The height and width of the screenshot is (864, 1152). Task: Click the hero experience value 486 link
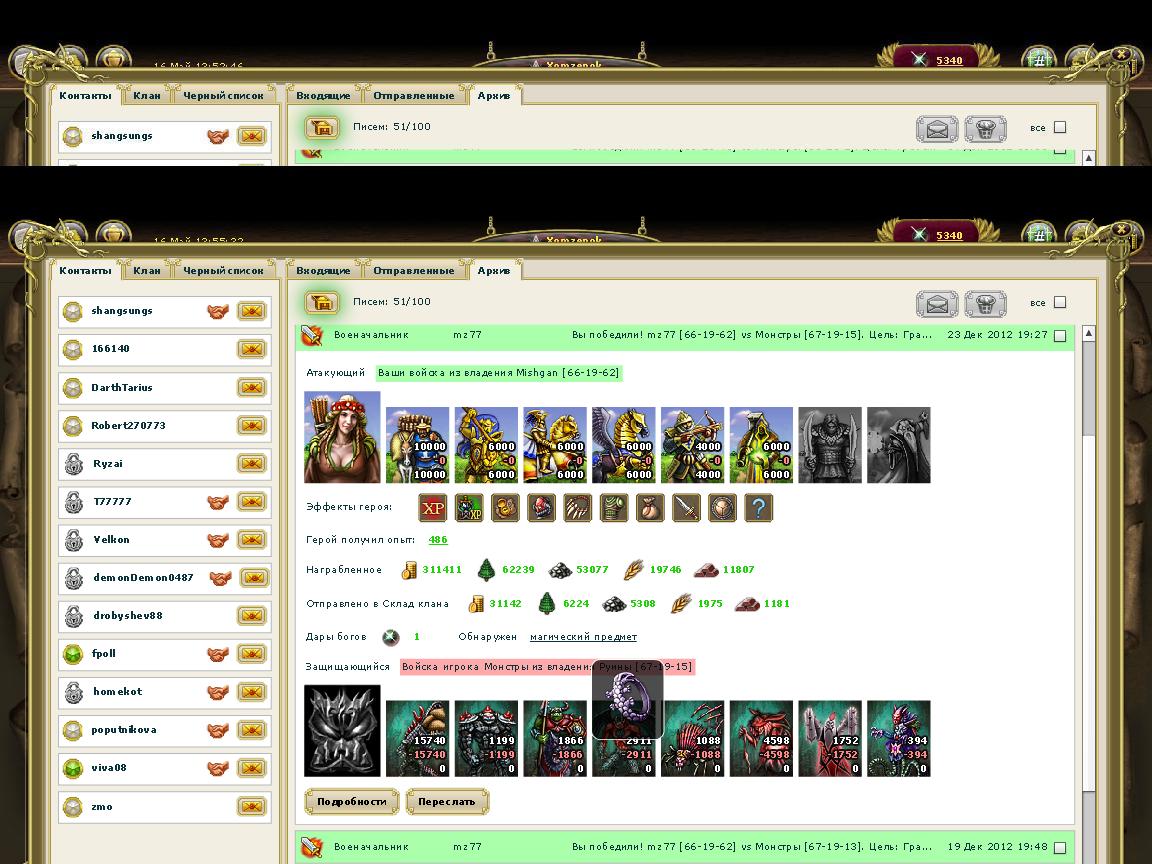437,540
